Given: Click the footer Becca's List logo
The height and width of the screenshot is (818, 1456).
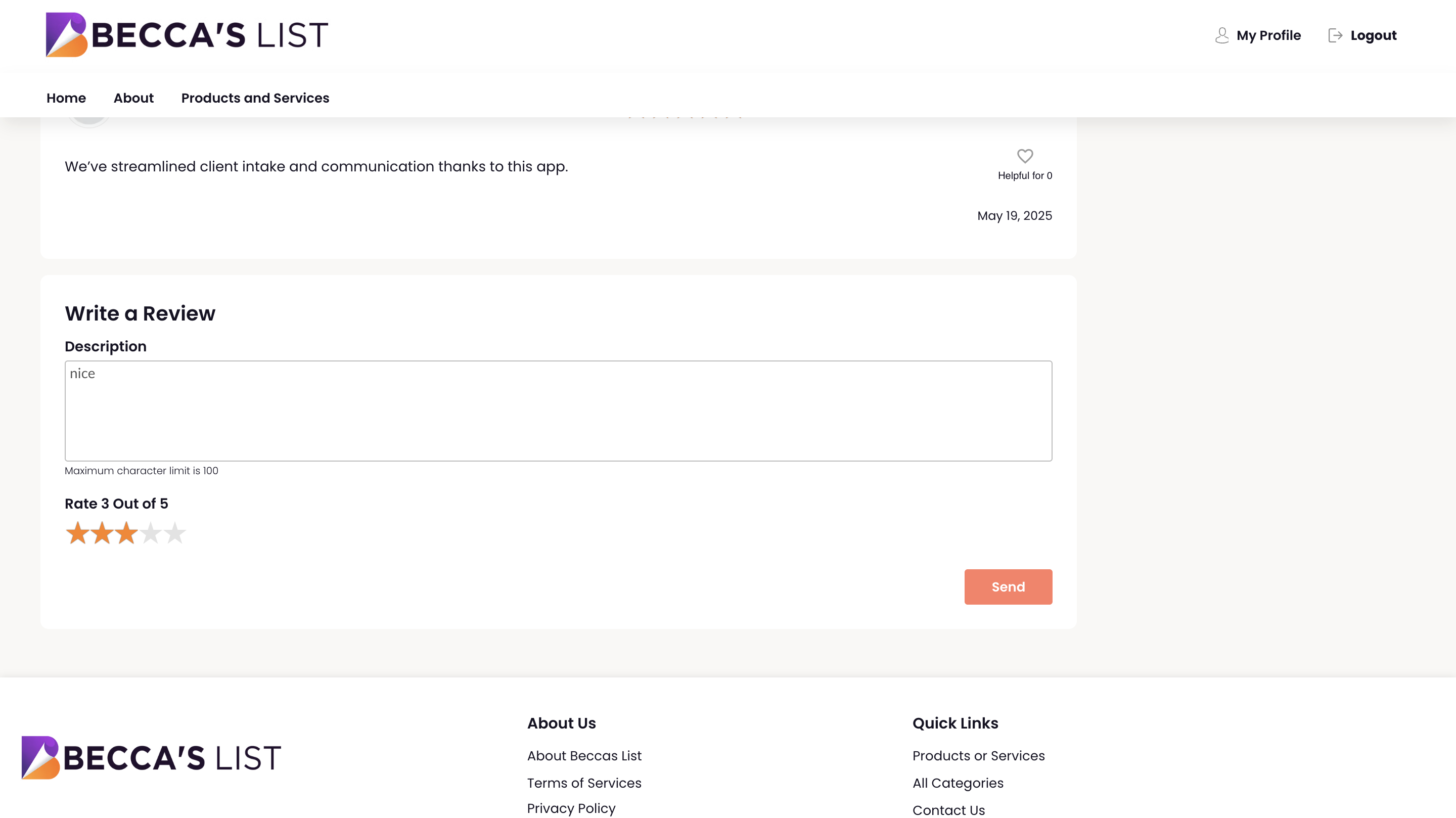Looking at the screenshot, I should [x=151, y=757].
